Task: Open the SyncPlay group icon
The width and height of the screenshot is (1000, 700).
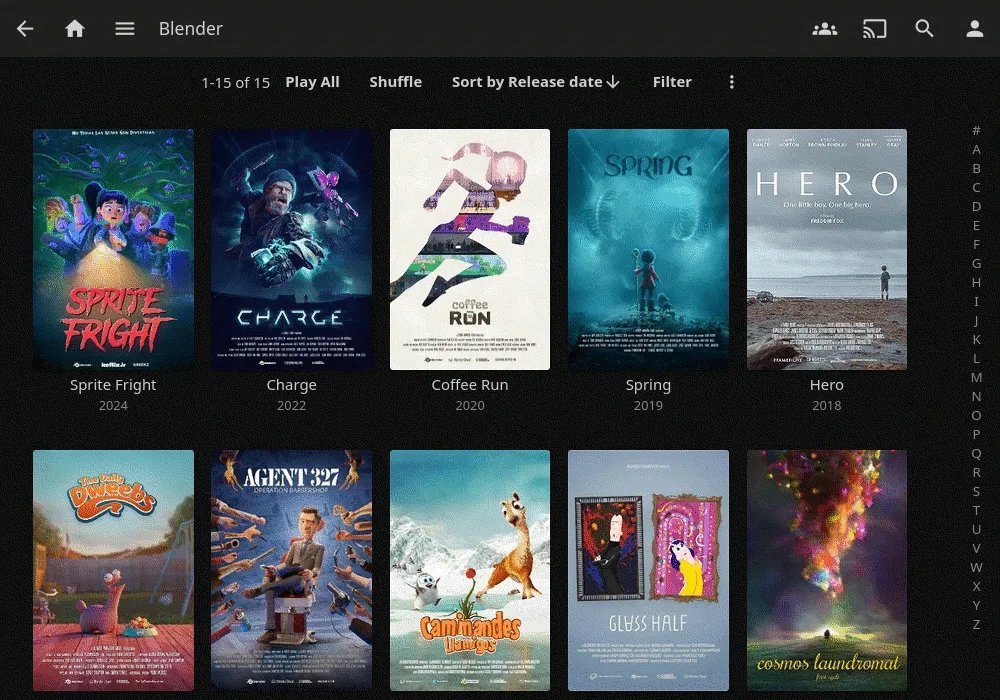Action: click(x=825, y=29)
